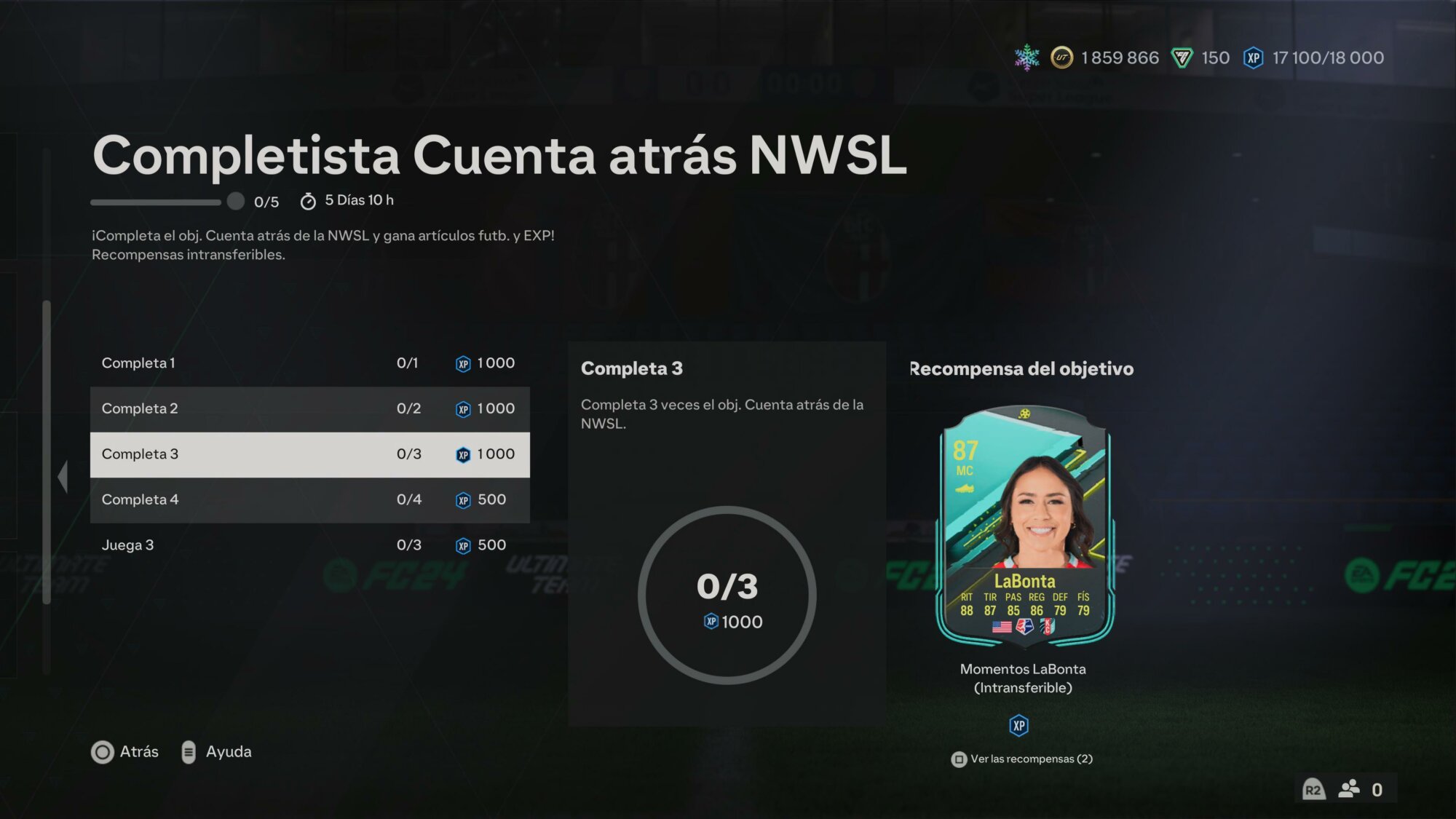Click the friends online icon
Screen dimensions: 1456x819
click(1349, 789)
